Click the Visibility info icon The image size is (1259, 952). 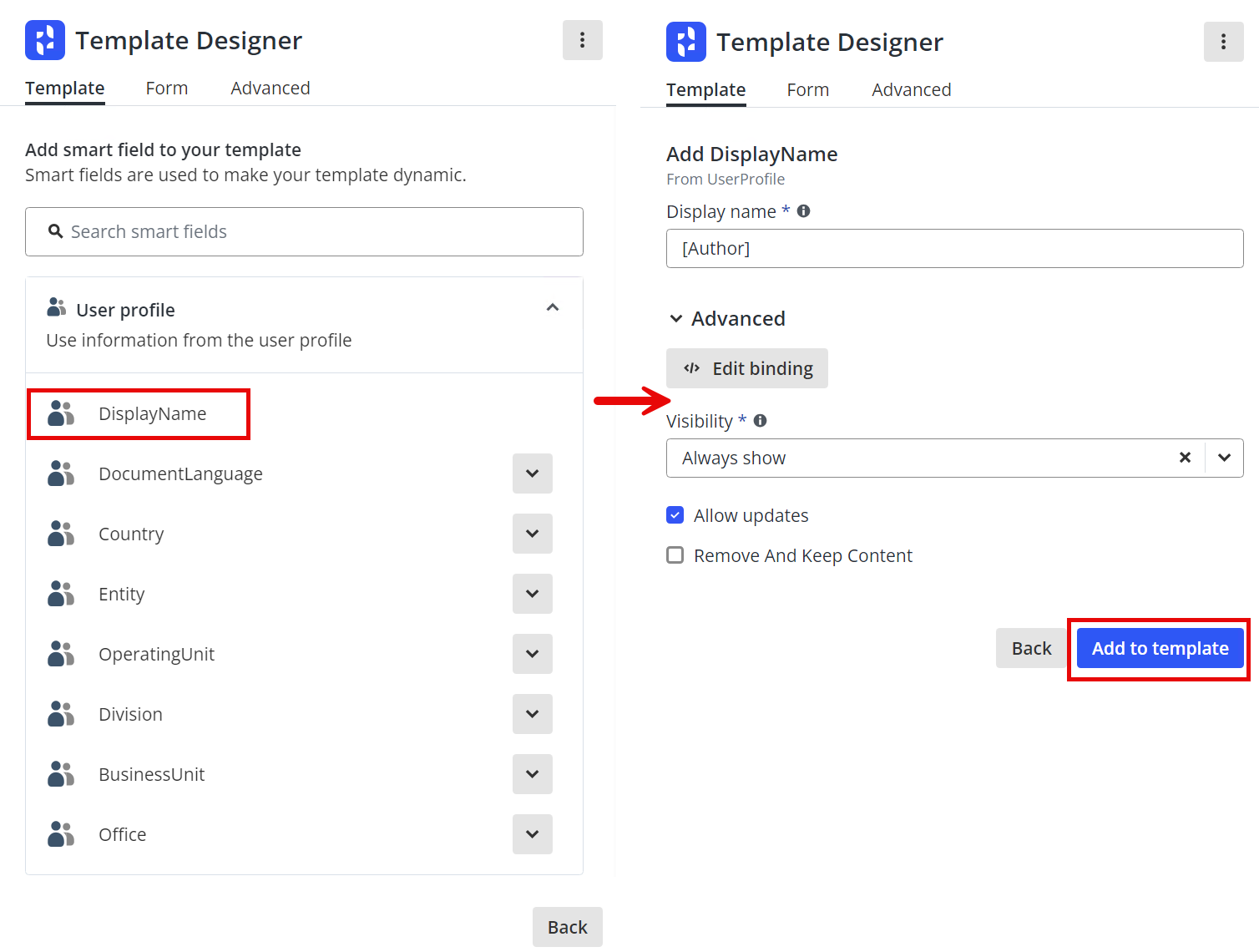[760, 421]
